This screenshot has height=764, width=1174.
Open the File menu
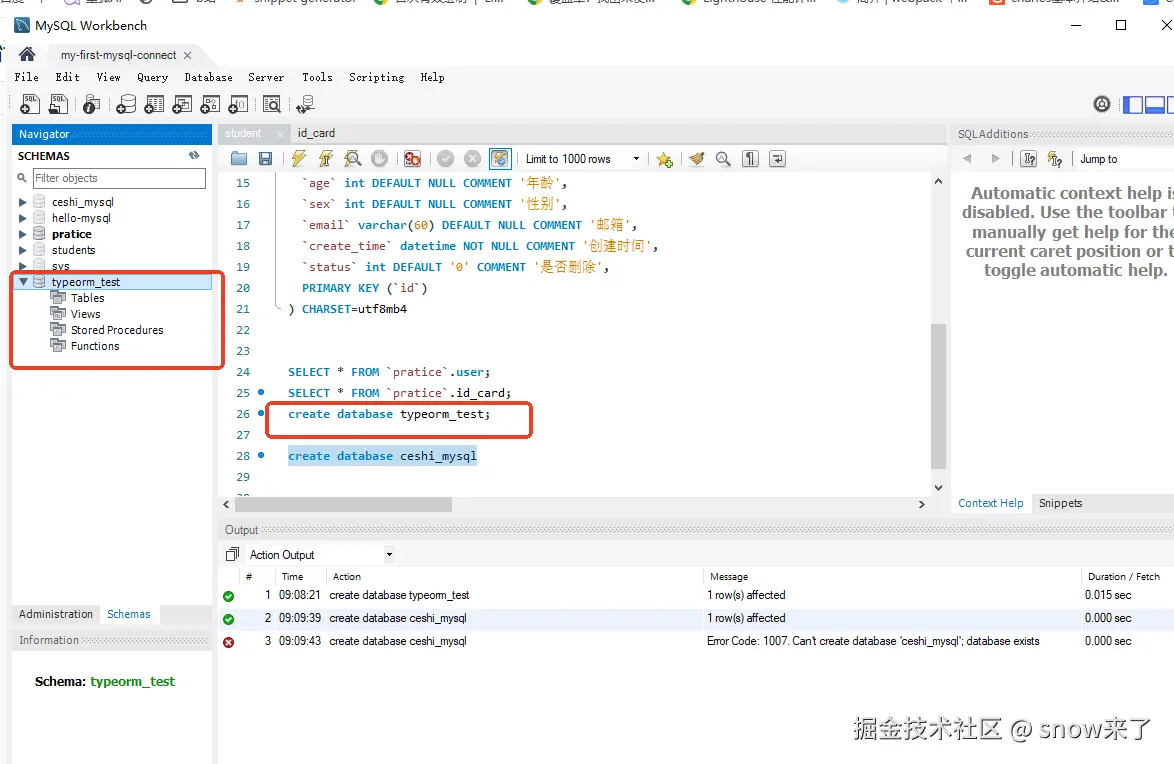click(26, 77)
